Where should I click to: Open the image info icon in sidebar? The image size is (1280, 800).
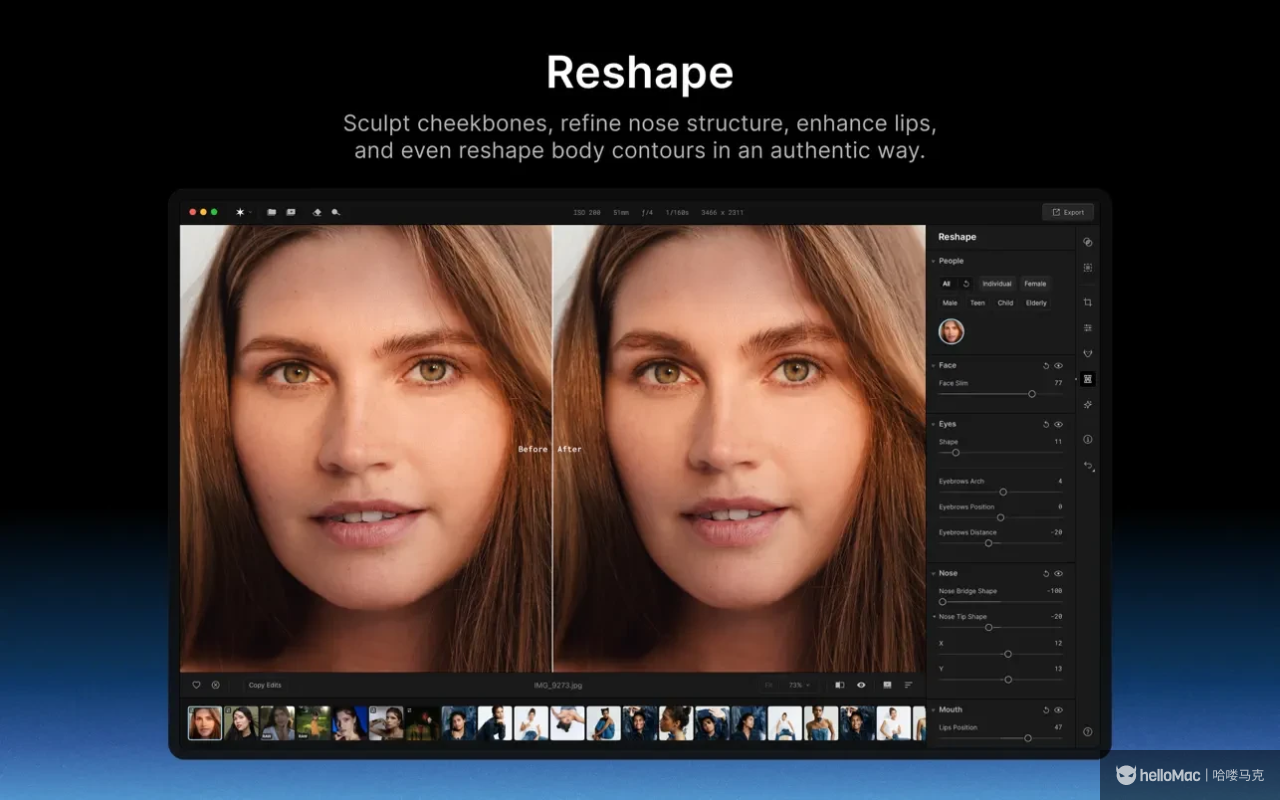pos(1088,439)
